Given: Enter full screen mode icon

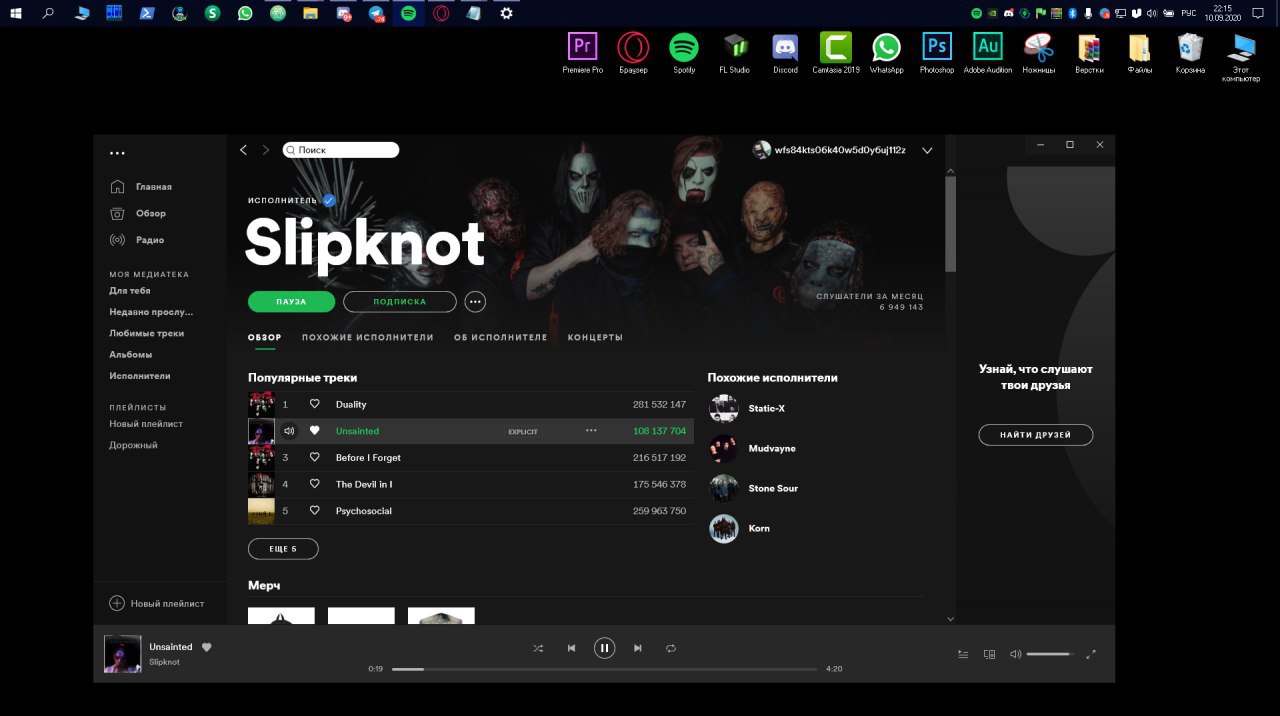Looking at the screenshot, I should [1091, 654].
